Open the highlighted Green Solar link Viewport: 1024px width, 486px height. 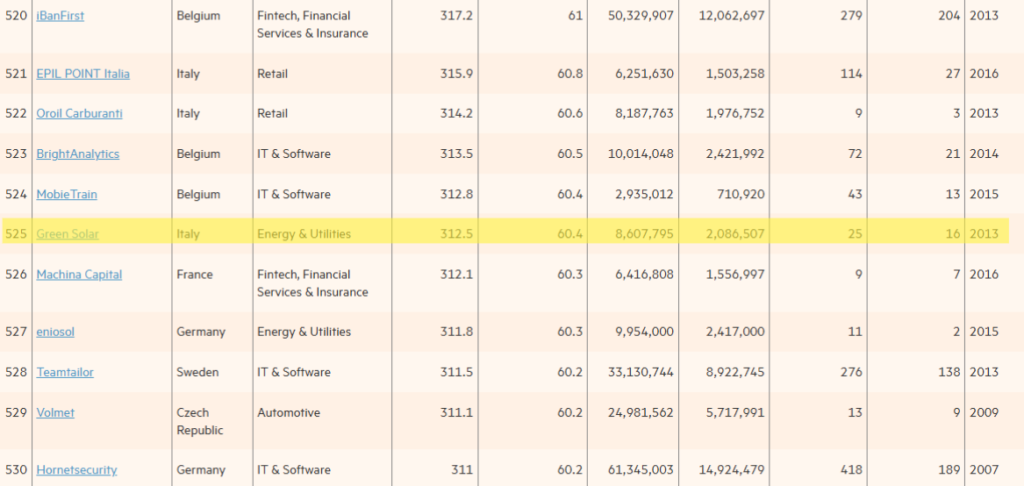pyautogui.click(x=67, y=234)
